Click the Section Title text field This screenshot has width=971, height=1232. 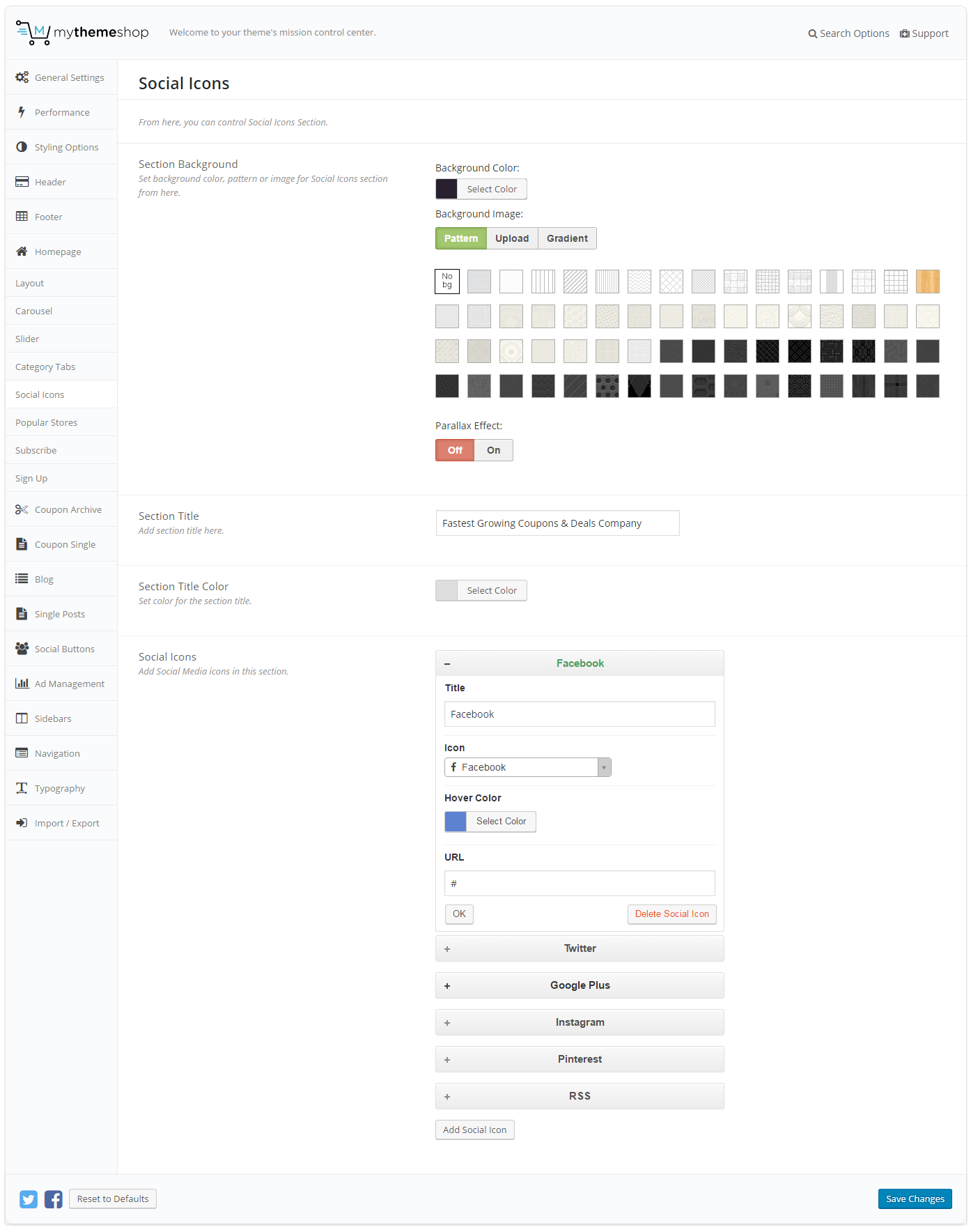(557, 523)
